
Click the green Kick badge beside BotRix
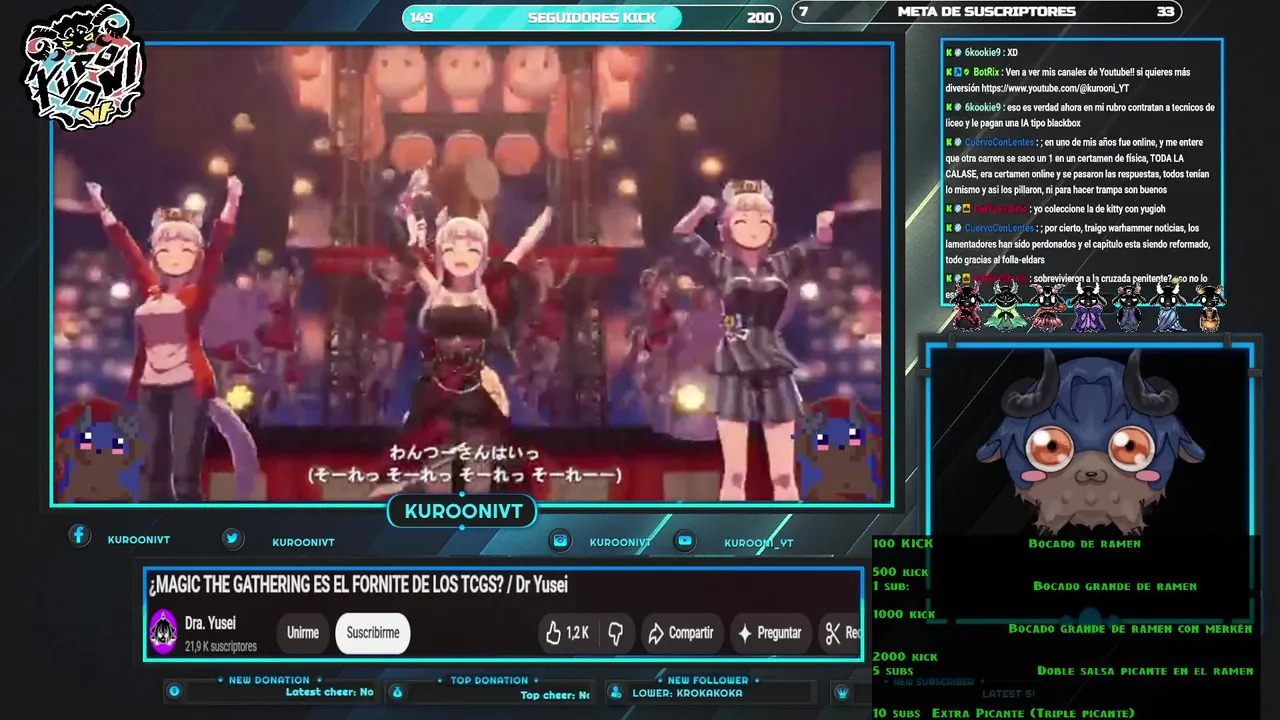tap(949, 72)
